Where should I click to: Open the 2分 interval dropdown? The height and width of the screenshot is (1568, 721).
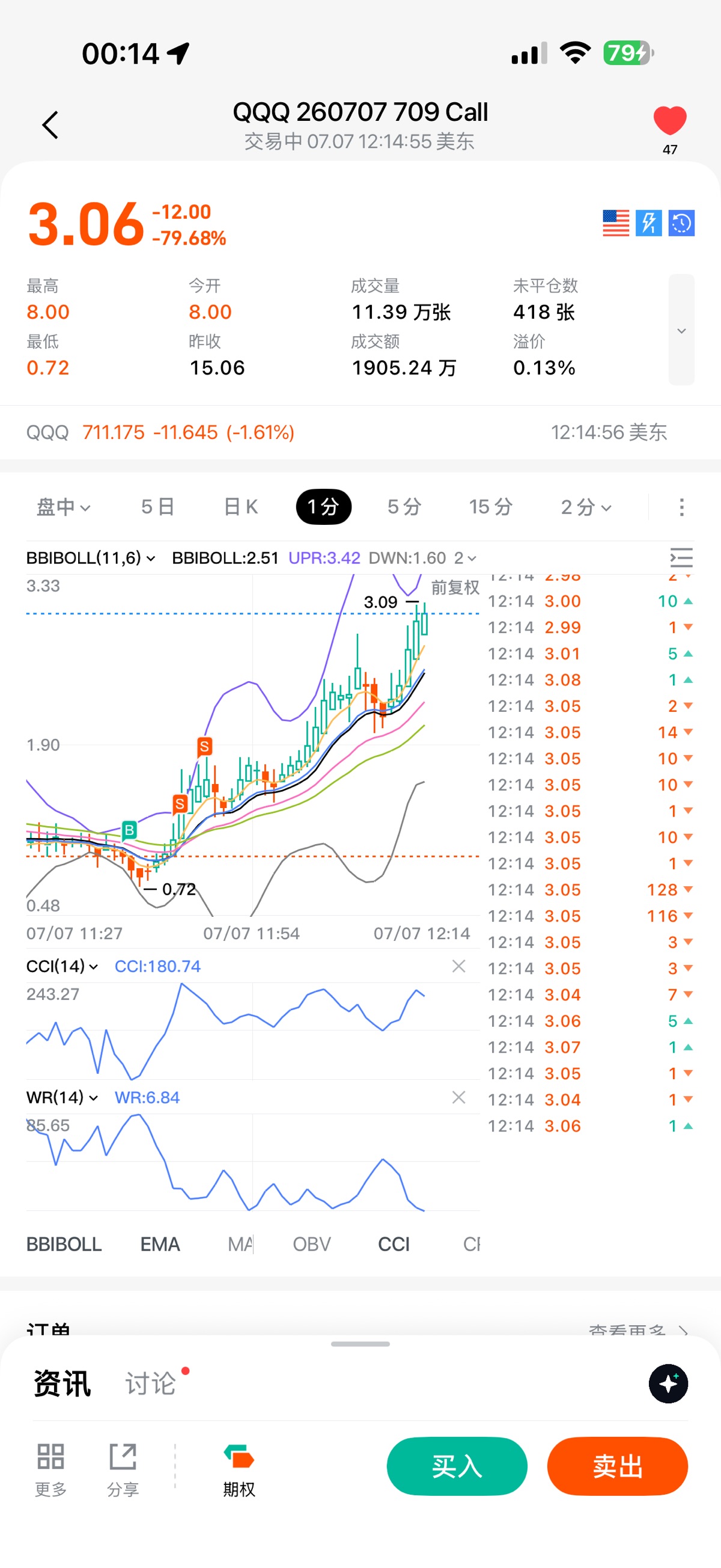click(x=586, y=506)
